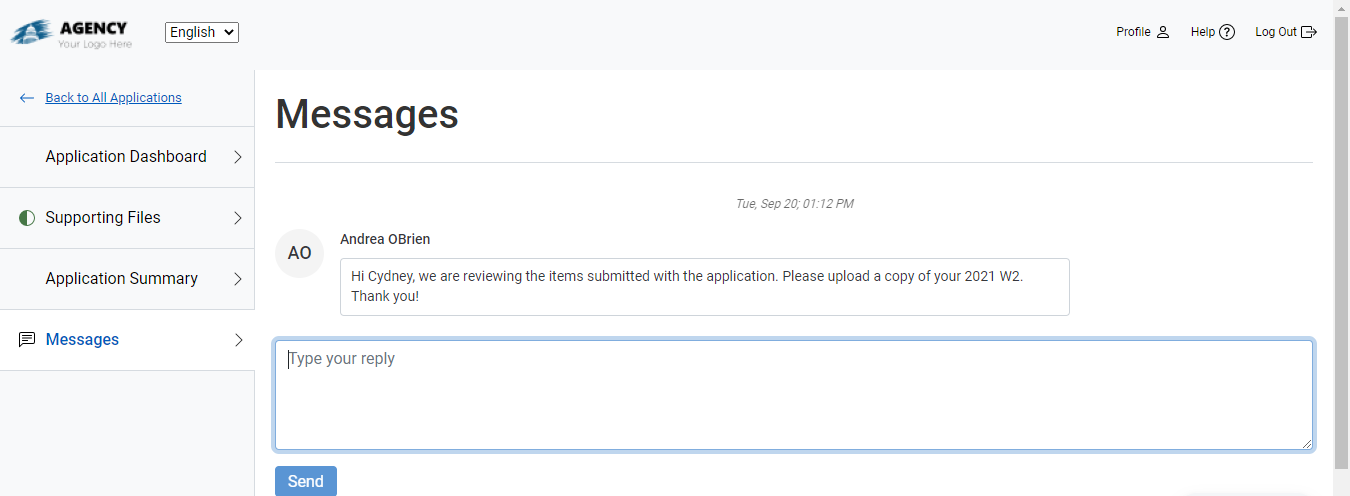1350x496 pixels.
Task: Open the English language dropdown
Action: [x=201, y=32]
